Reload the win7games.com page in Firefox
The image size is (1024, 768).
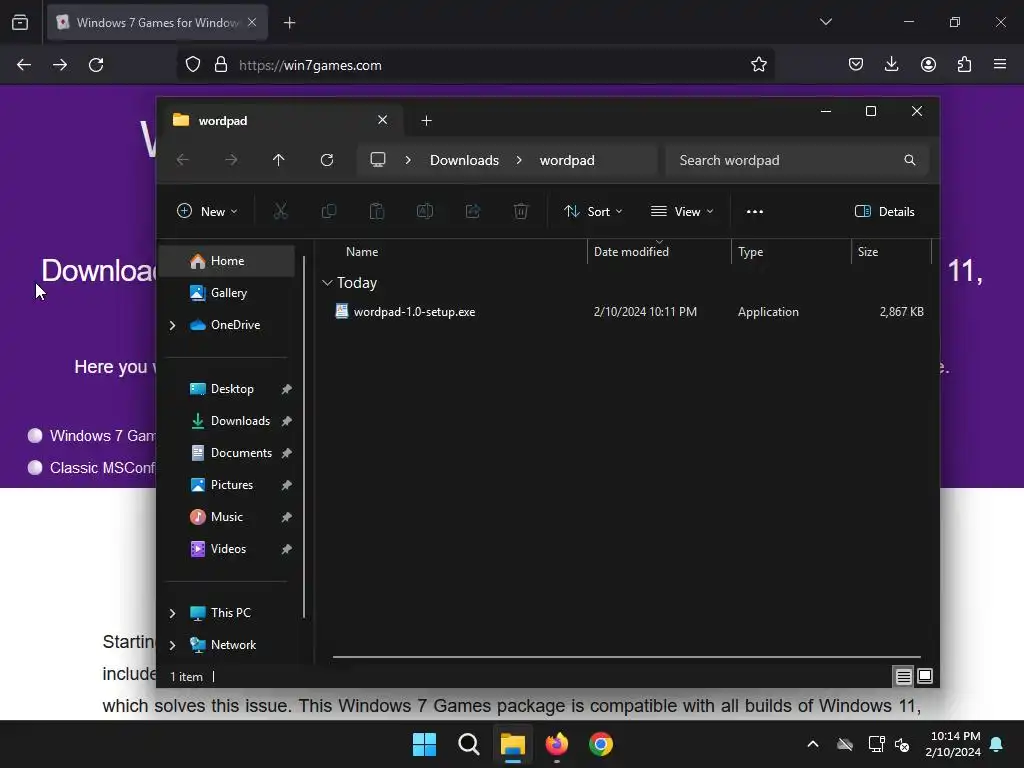pos(96,65)
